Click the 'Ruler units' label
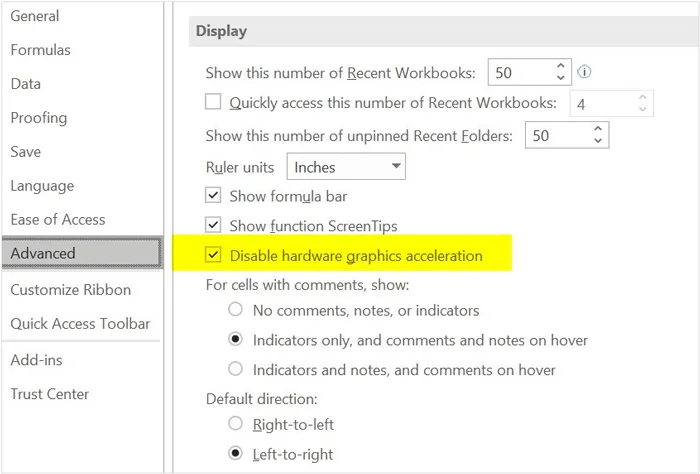 click(240, 167)
